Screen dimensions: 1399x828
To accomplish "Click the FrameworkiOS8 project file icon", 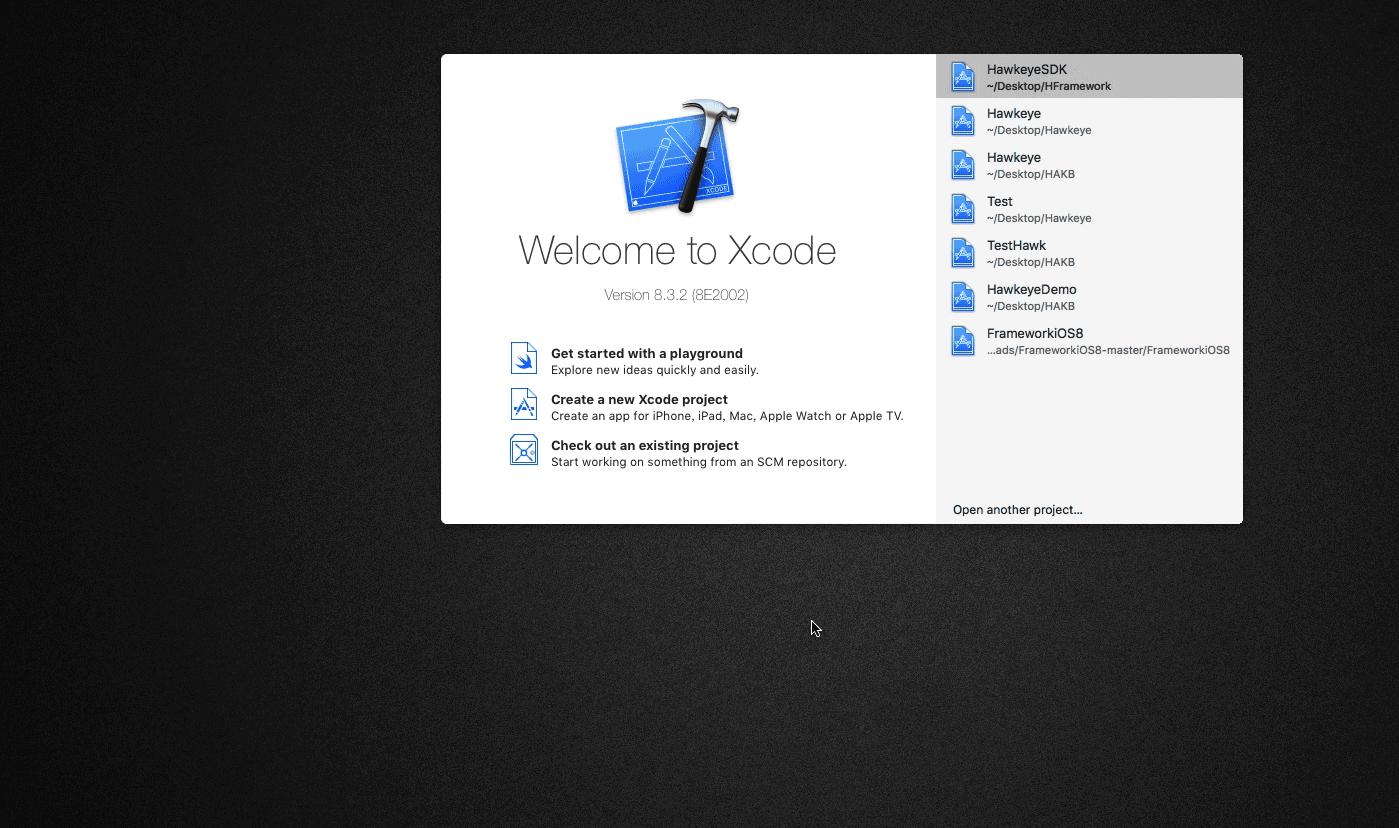I will (963, 341).
